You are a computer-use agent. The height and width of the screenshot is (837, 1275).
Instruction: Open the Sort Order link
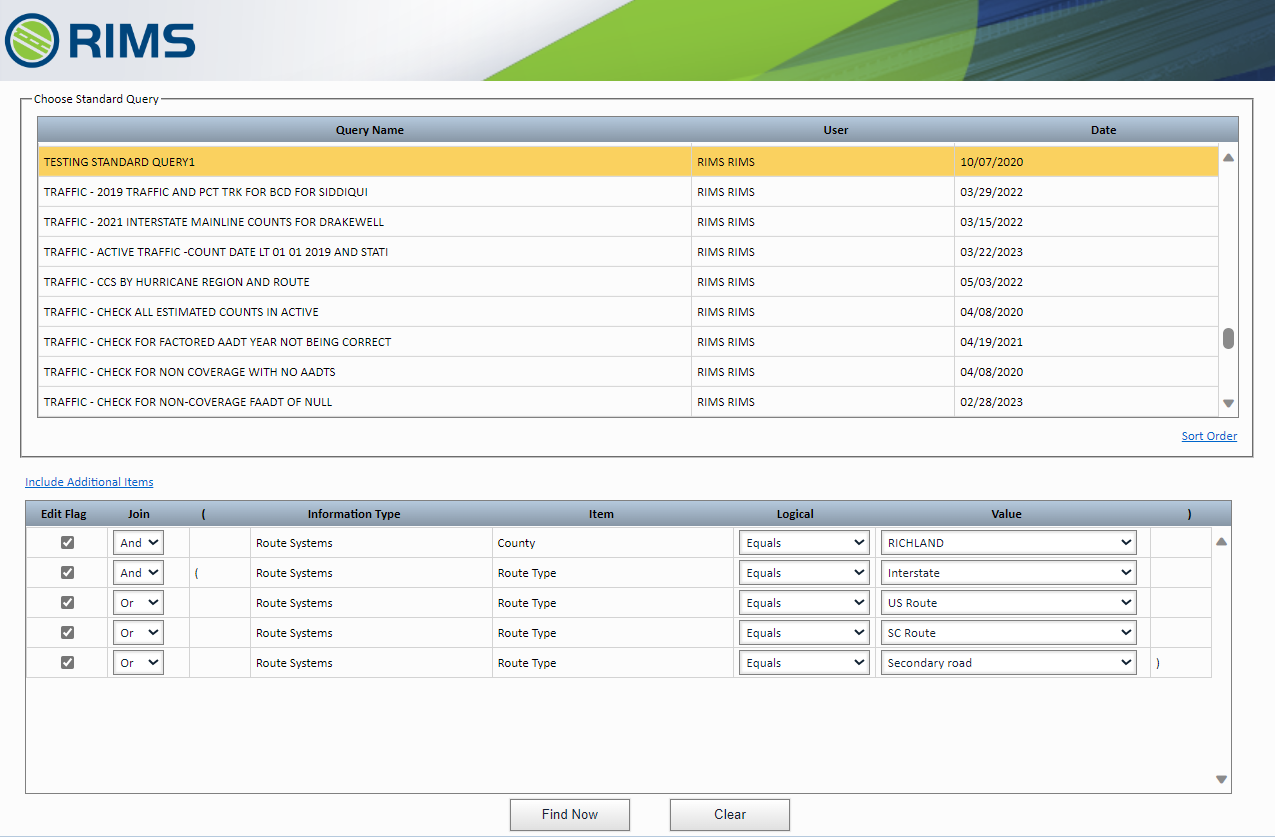tap(1209, 436)
